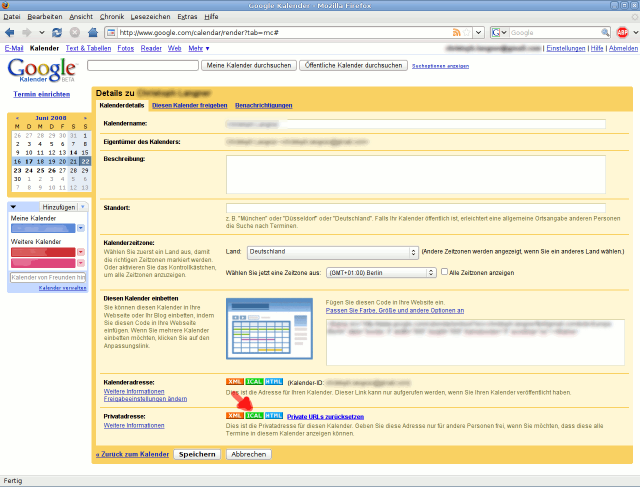This screenshot has width=640, height=487.
Task: Open the Datei menu
Action: [x=12, y=17]
